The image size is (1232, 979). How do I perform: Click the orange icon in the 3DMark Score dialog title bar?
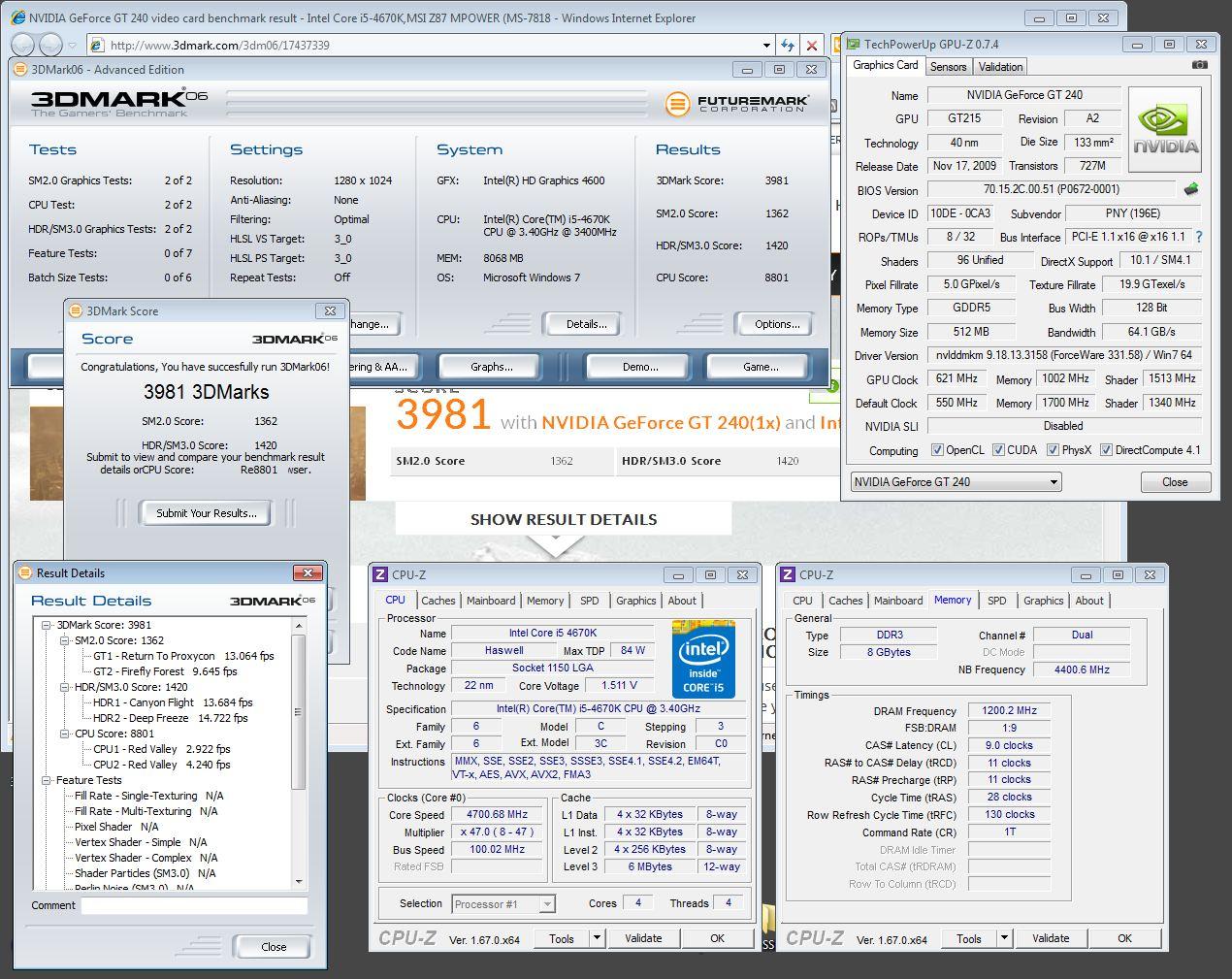[76, 310]
